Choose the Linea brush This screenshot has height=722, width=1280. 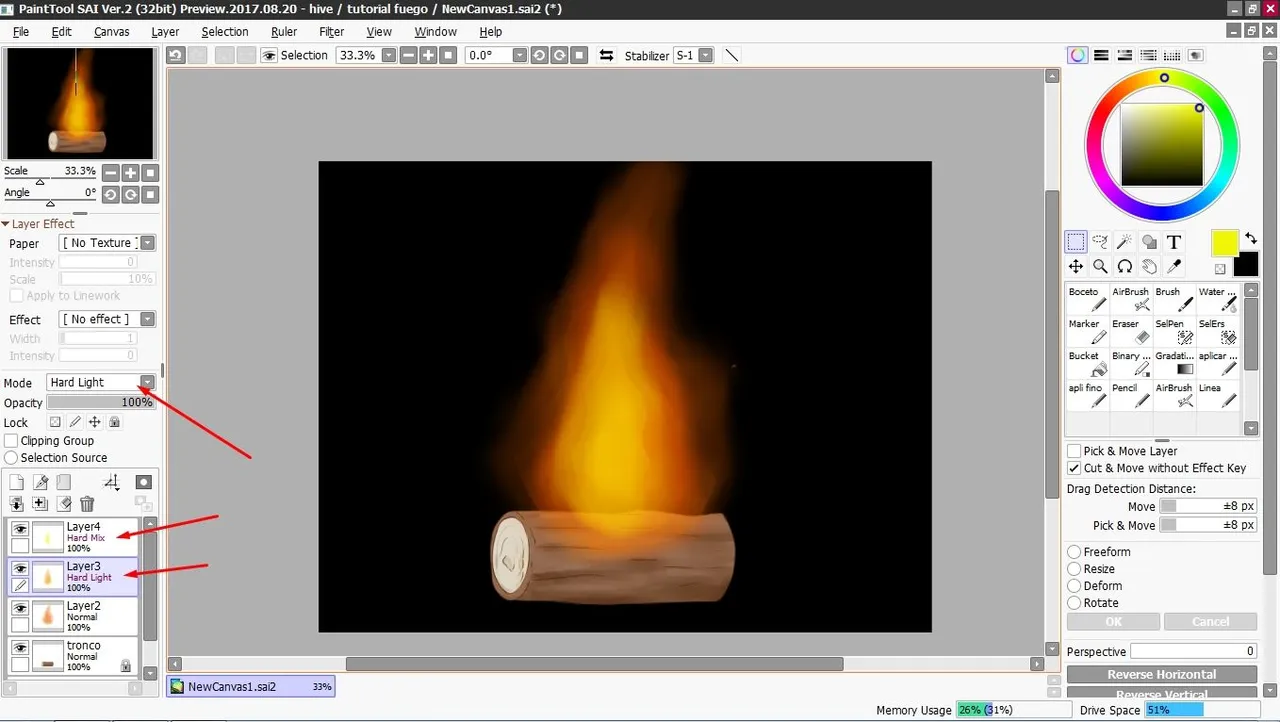1218,395
